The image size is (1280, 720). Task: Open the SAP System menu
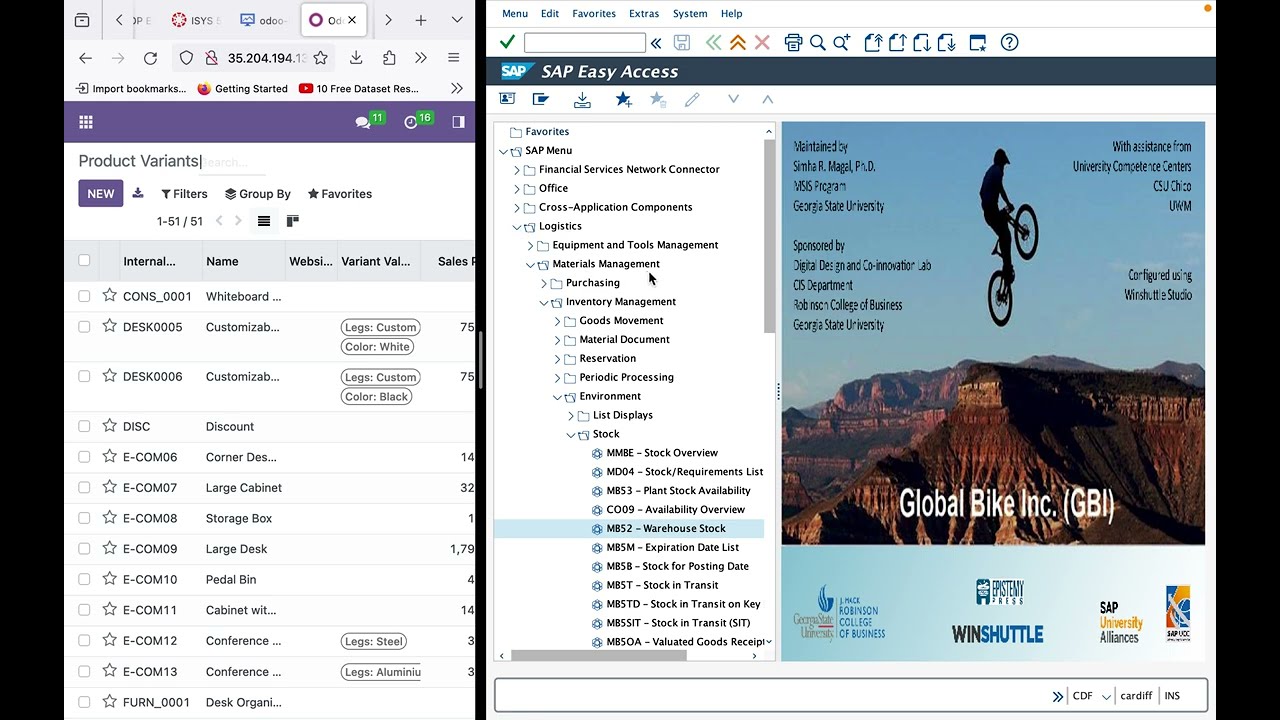tap(690, 13)
